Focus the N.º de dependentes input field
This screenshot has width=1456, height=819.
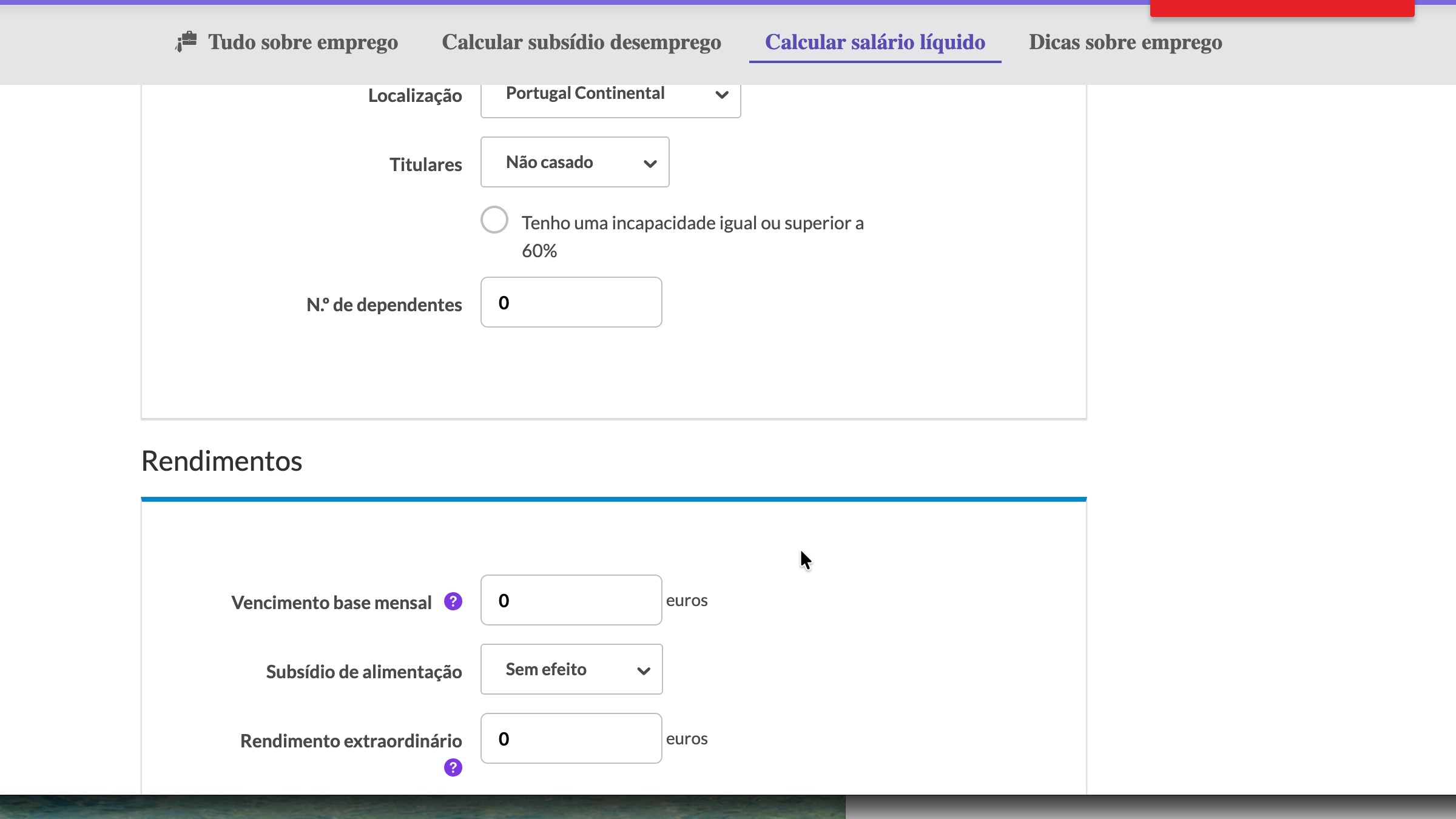click(570, 302)
